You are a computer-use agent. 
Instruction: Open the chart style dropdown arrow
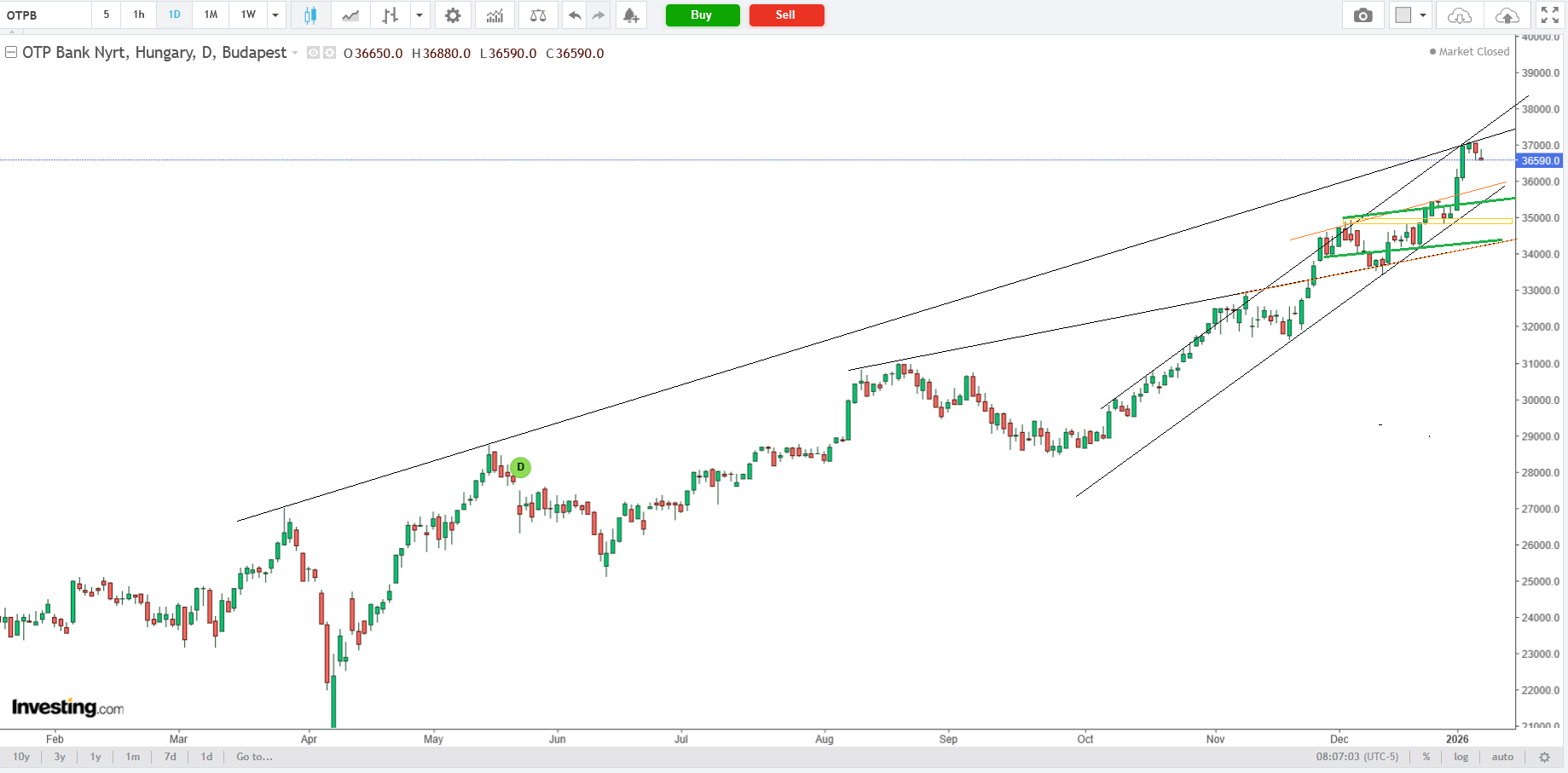[419, 15]
